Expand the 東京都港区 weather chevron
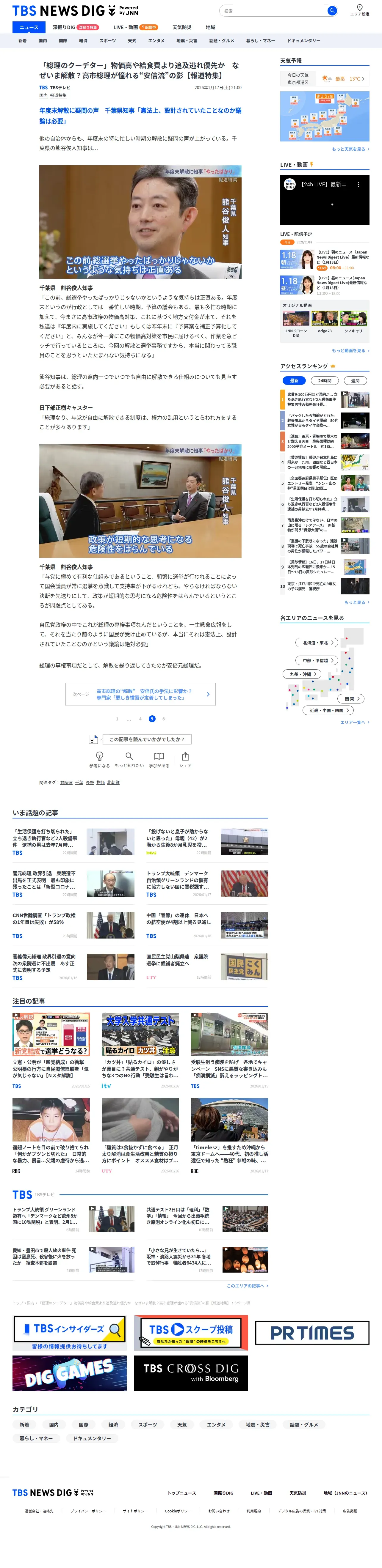The image size is (382, 1568). (364, 78)
